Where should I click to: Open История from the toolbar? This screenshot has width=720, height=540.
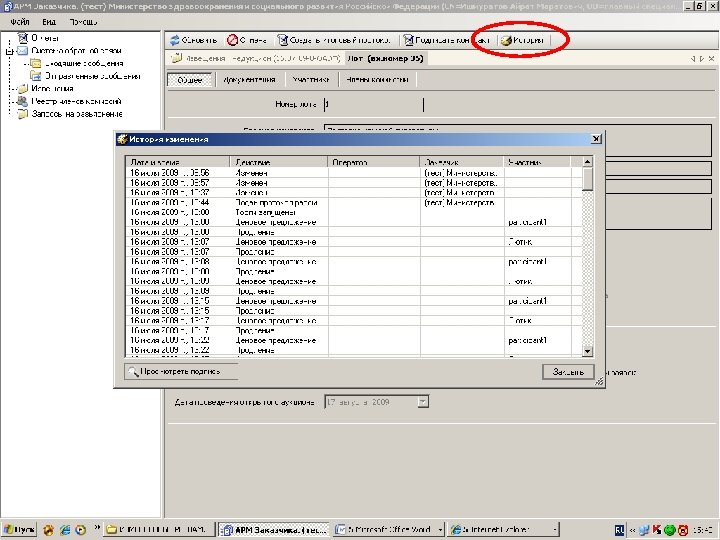[522, 40]
